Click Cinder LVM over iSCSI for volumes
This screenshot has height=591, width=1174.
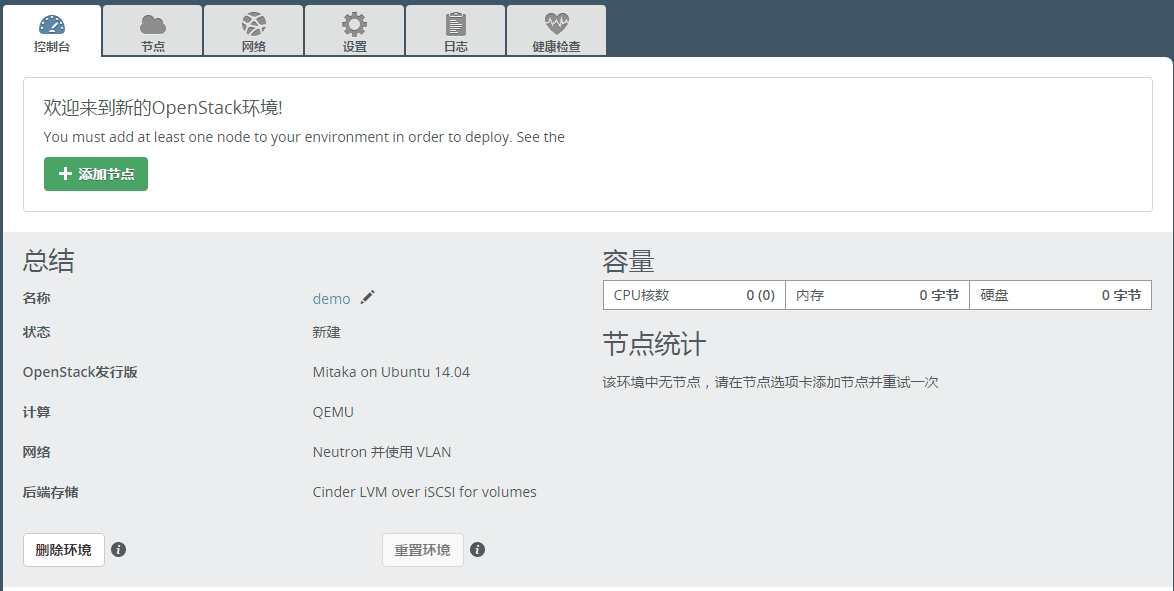coord(425,492)
